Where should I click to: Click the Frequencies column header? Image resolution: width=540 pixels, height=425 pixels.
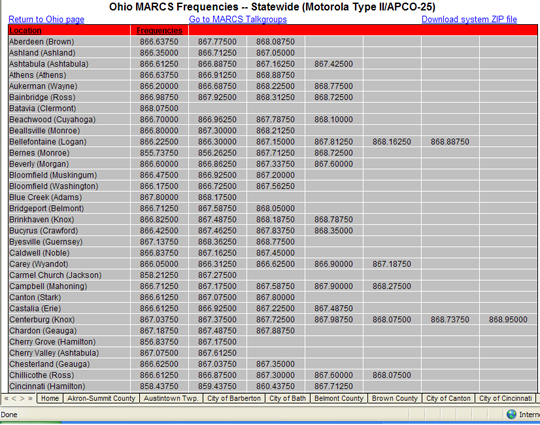[x=159, y=31]
